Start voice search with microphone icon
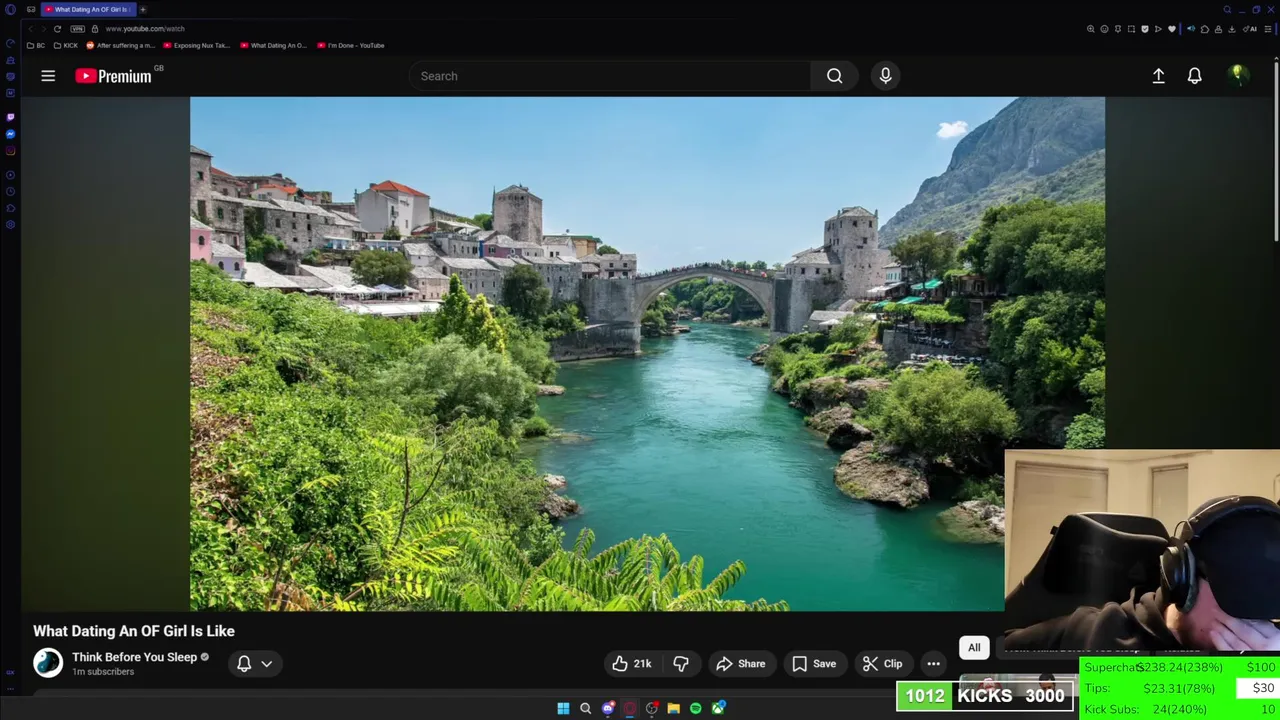1280x720 pixels. click(885, 76)
